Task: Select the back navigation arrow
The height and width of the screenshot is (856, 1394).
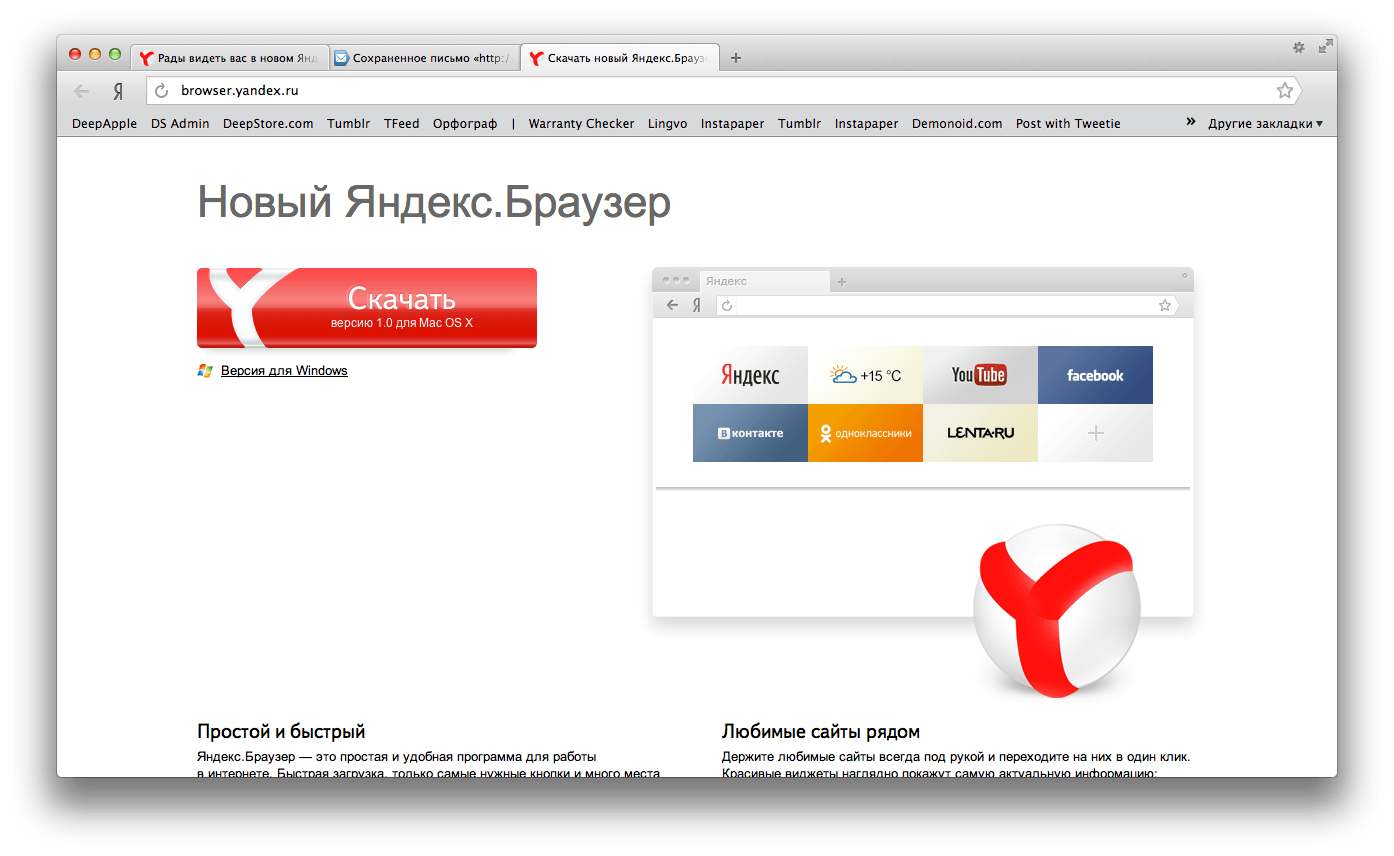Action: pyautogui.click(x=80, y=90)
